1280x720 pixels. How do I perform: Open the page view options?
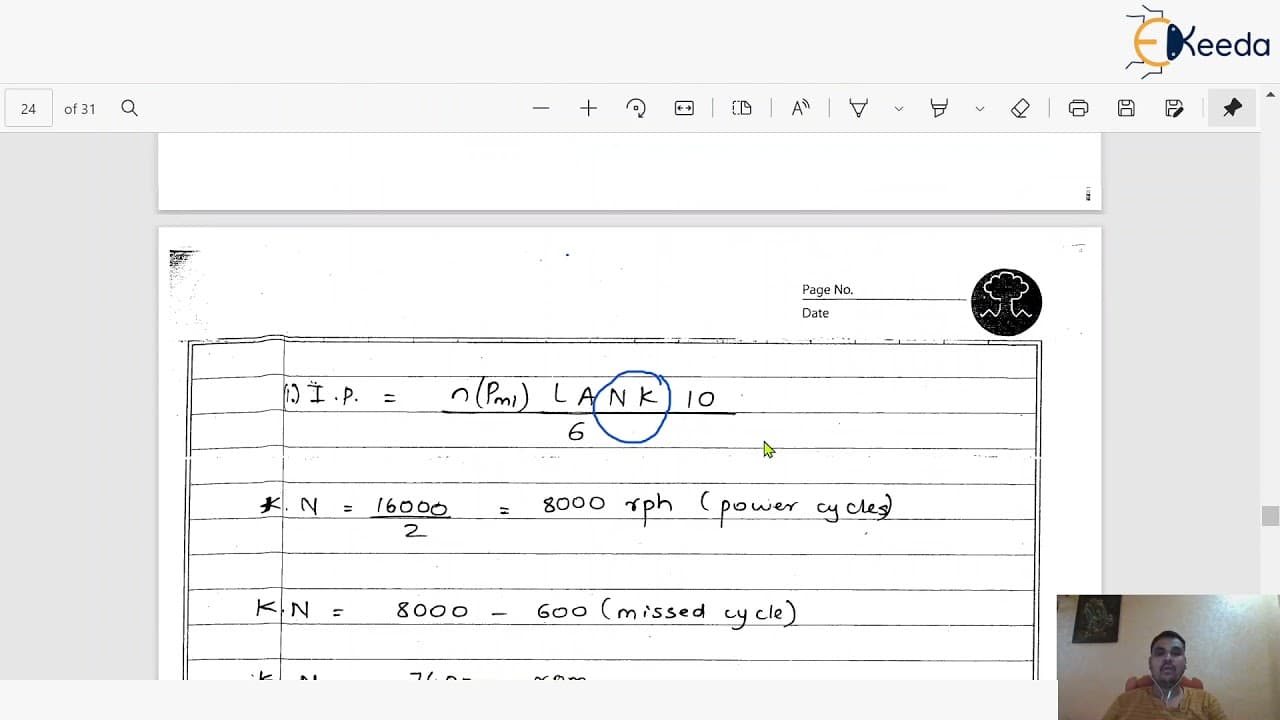click(742, 108)
